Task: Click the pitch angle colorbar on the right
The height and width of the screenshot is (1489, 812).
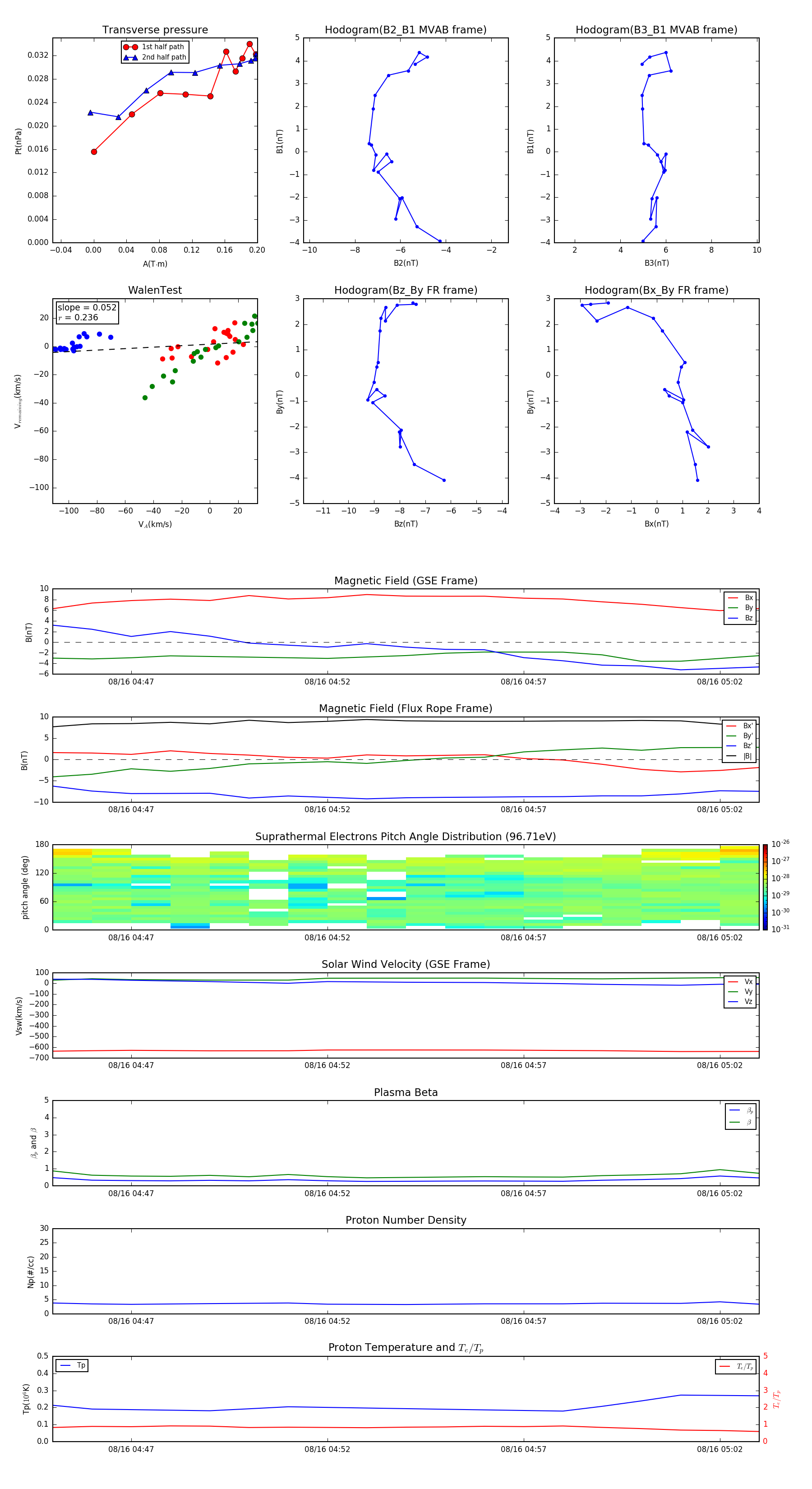Action: (765, 887)
